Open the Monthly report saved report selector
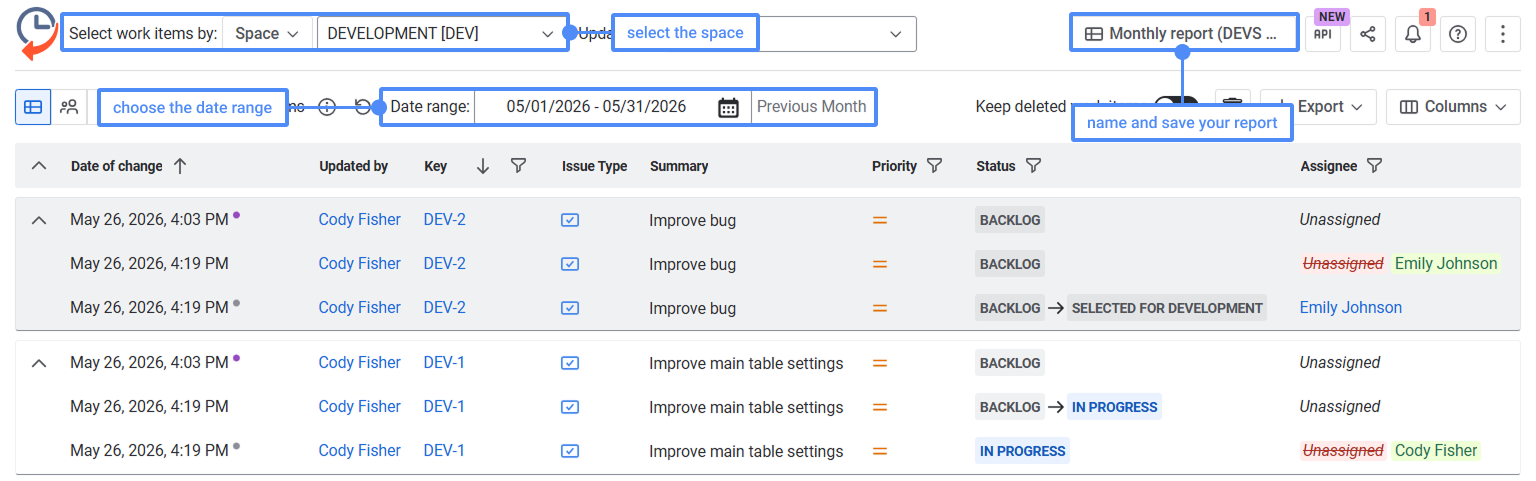 pyautogui.click(x=1182, y=34)
